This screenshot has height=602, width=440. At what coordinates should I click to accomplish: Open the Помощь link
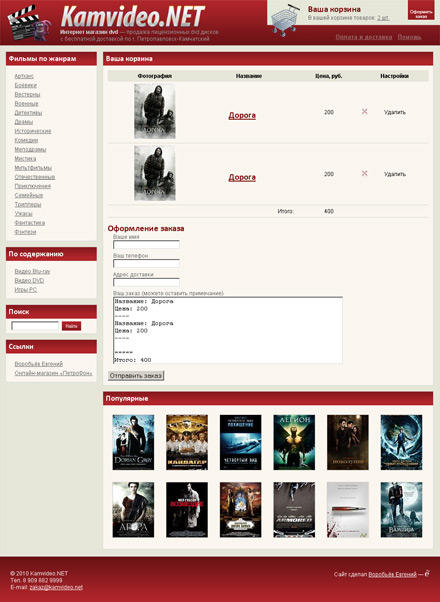click(409, 37)
